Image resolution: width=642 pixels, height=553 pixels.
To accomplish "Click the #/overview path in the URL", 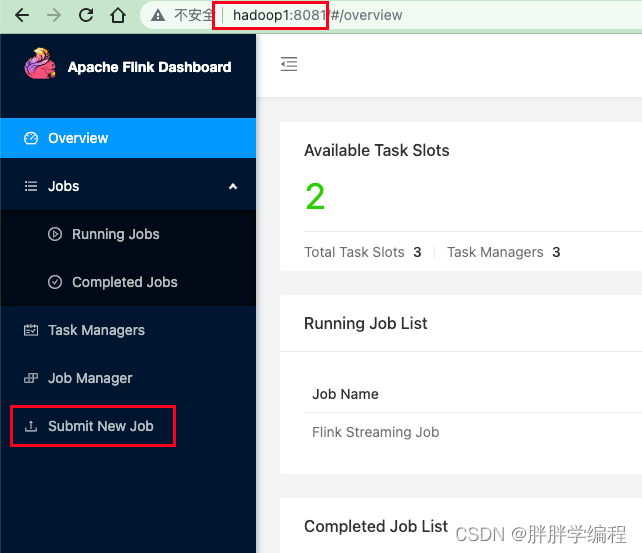I will (366, 15).
